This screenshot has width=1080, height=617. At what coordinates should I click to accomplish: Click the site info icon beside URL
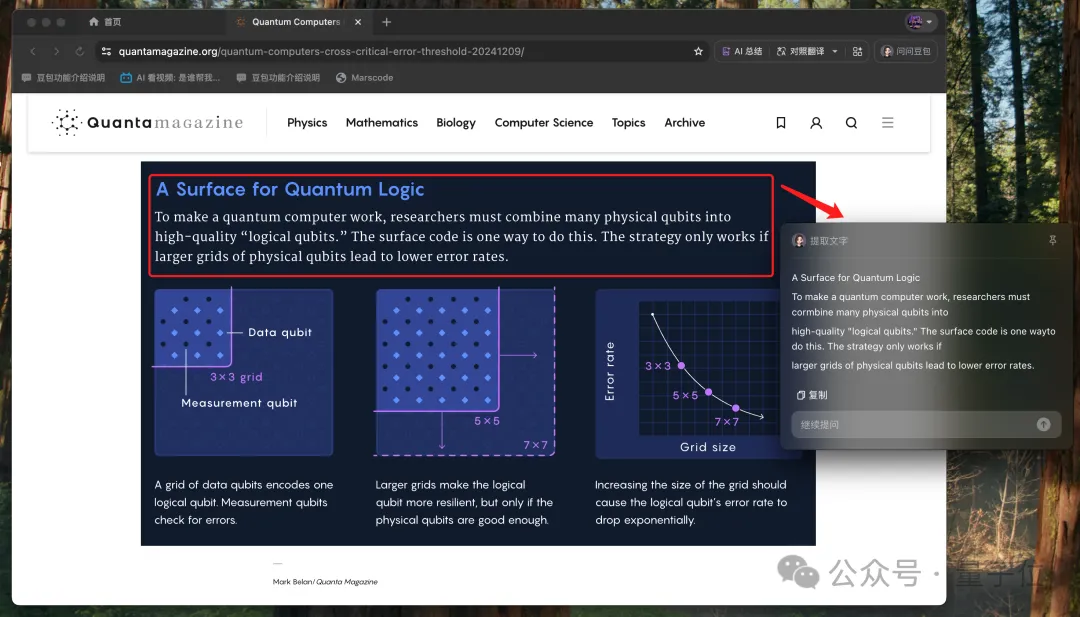click(106, 52)
